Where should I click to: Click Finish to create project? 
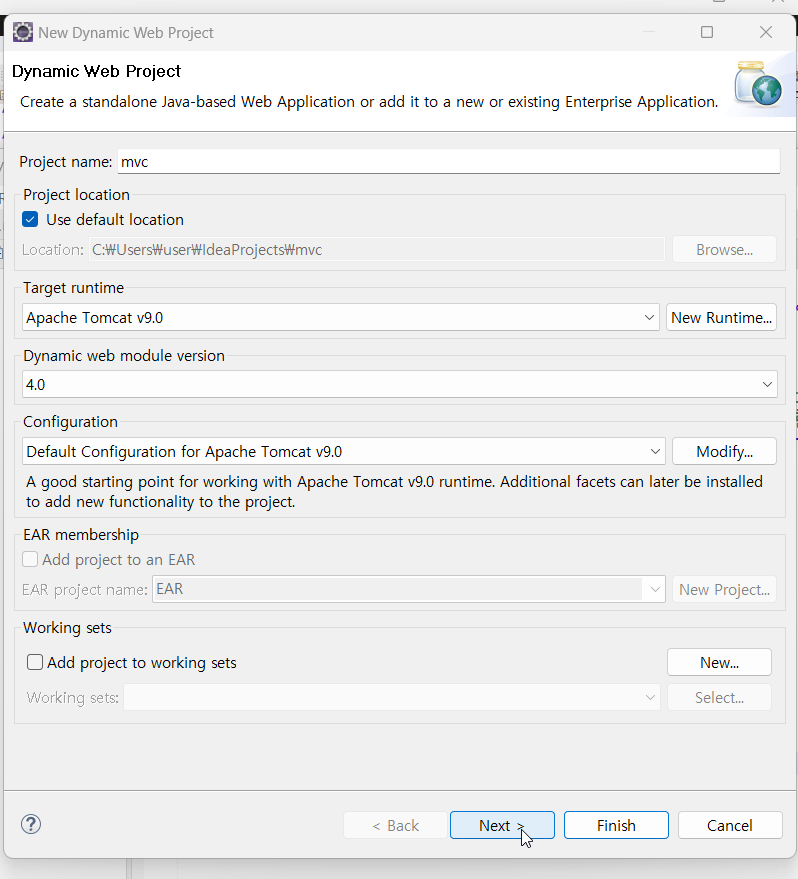point(616,825)
